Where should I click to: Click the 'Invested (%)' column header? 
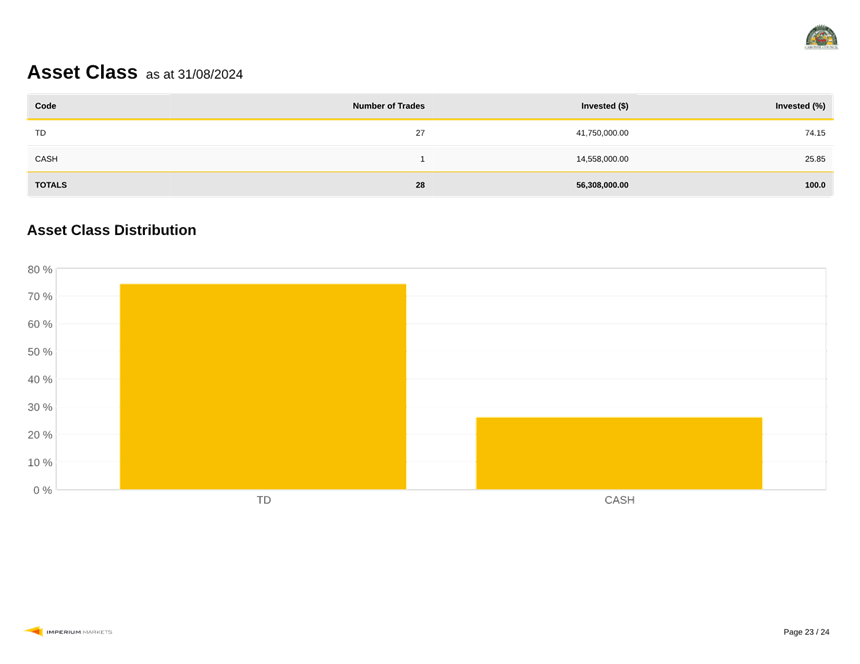(x=800, y=106)
